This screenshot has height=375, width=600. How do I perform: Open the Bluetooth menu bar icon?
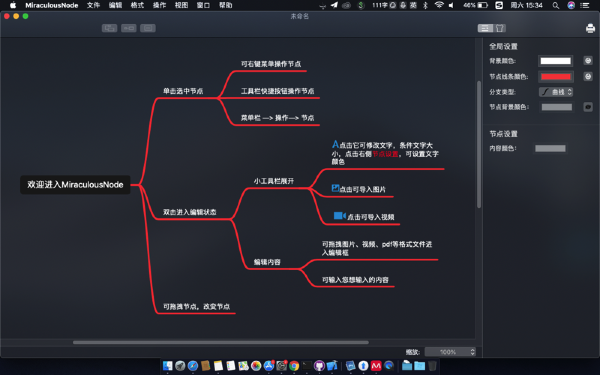tap(425, 5)
